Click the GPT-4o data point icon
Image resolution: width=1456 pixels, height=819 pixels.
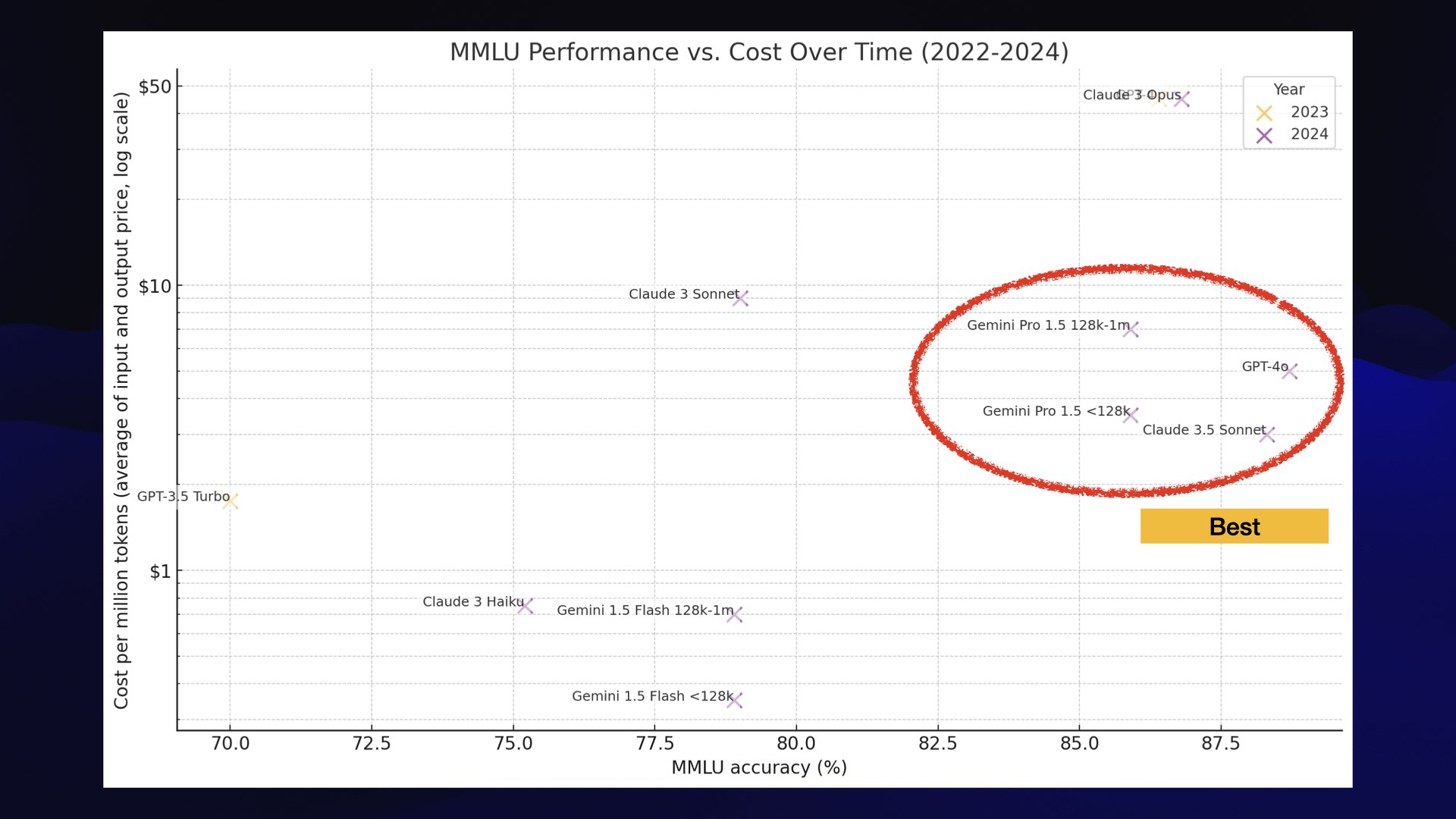click(x=1290, y=371)
